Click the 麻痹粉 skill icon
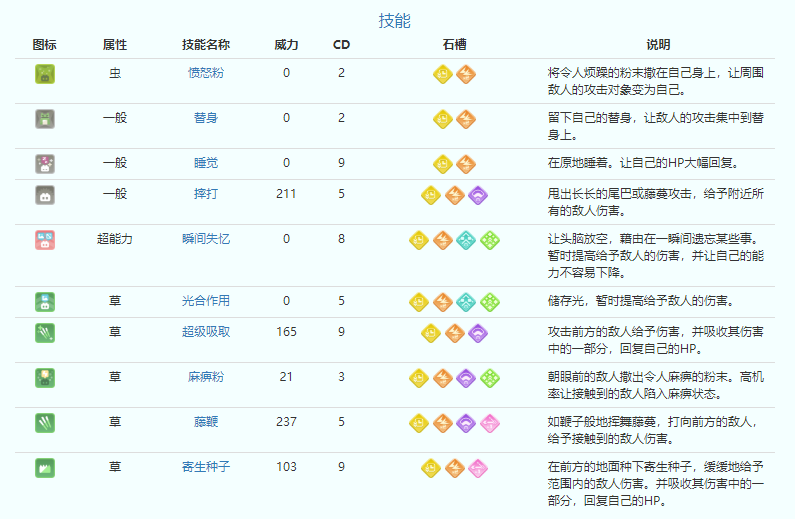The image size is (795, 519). (45, 378)
